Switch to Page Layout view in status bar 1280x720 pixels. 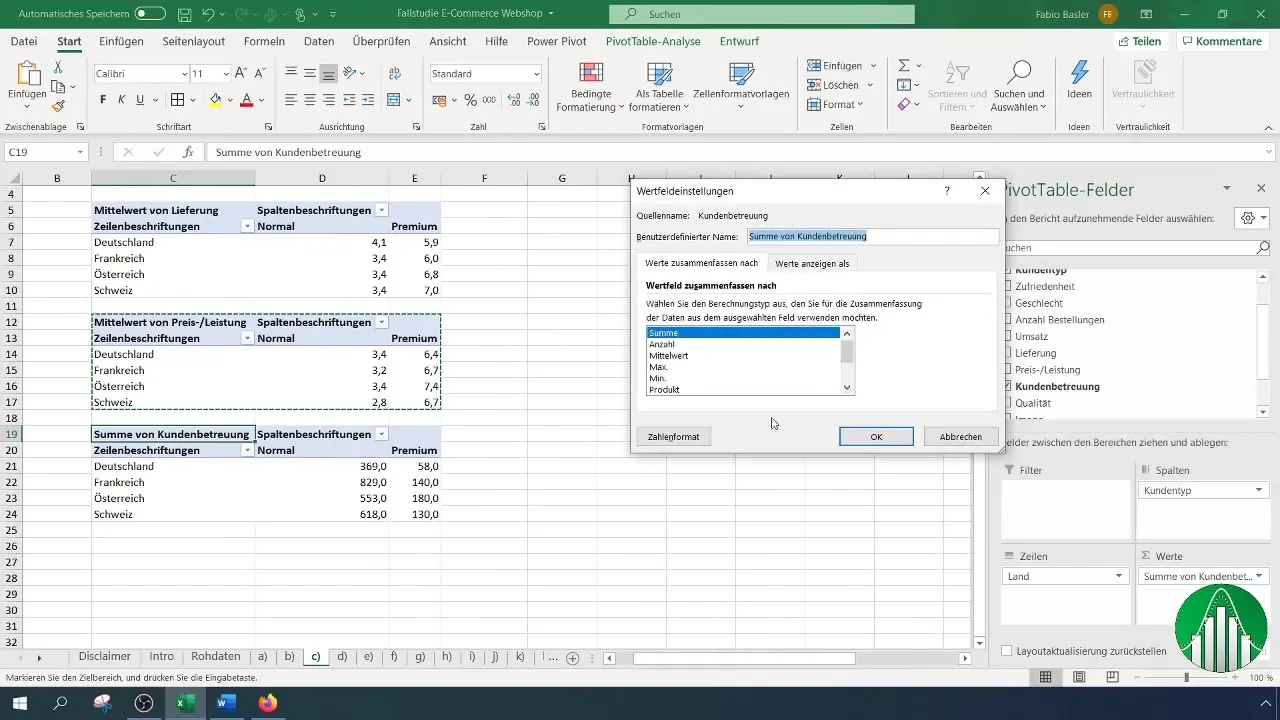pos(1079,677)
